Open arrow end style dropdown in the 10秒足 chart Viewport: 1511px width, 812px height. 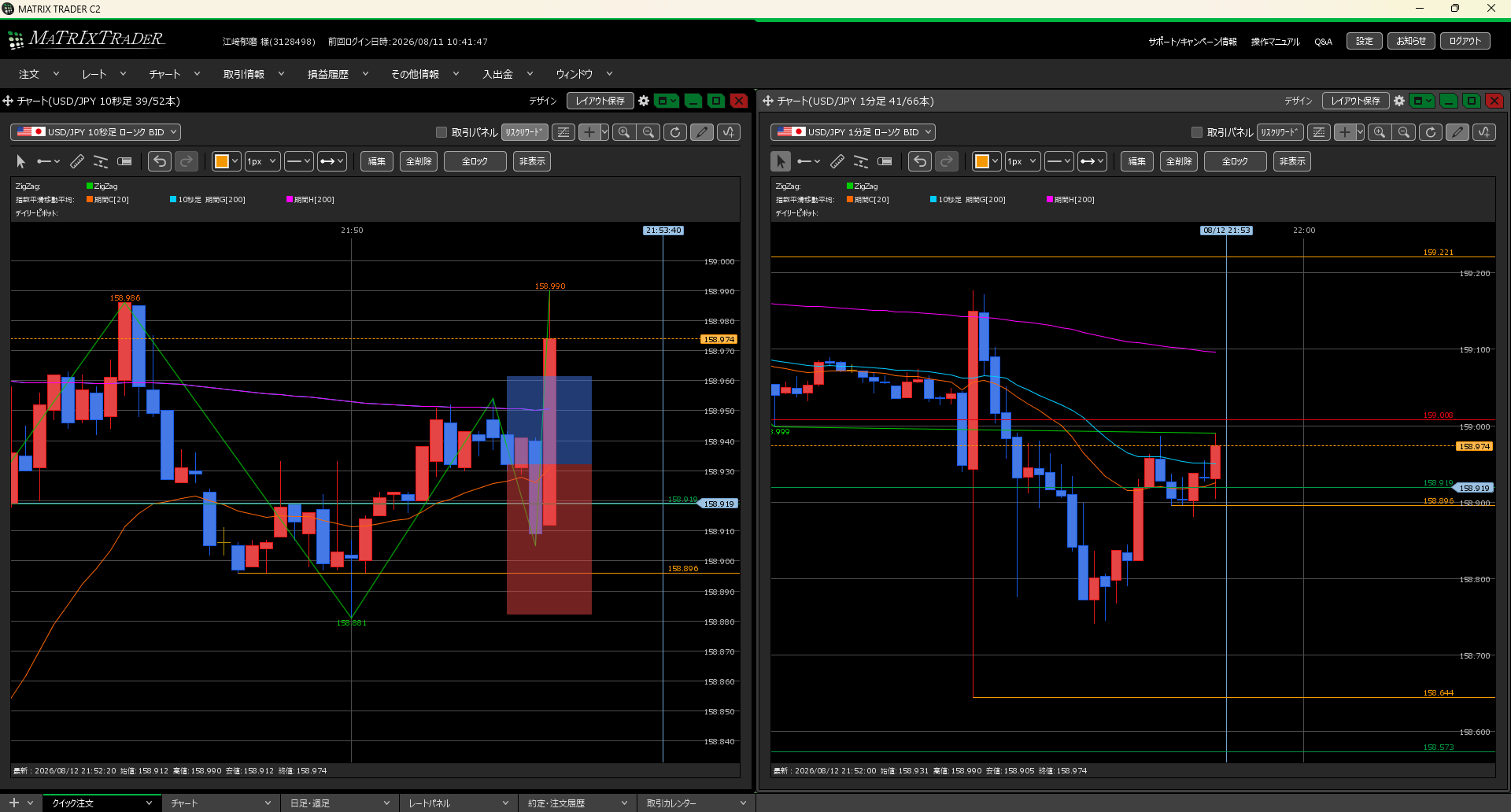332,161
